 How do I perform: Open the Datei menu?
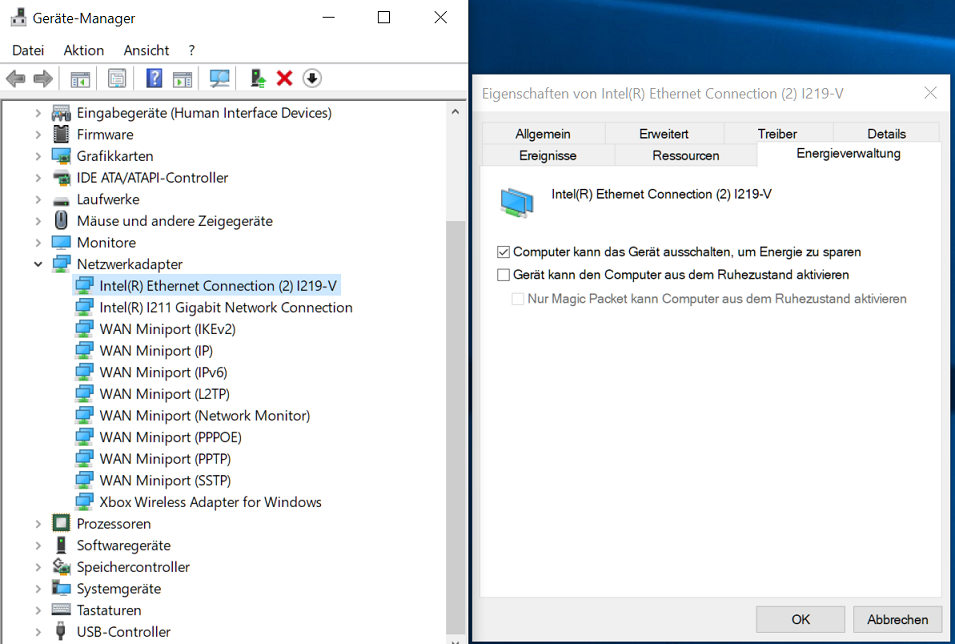(28, 50)
